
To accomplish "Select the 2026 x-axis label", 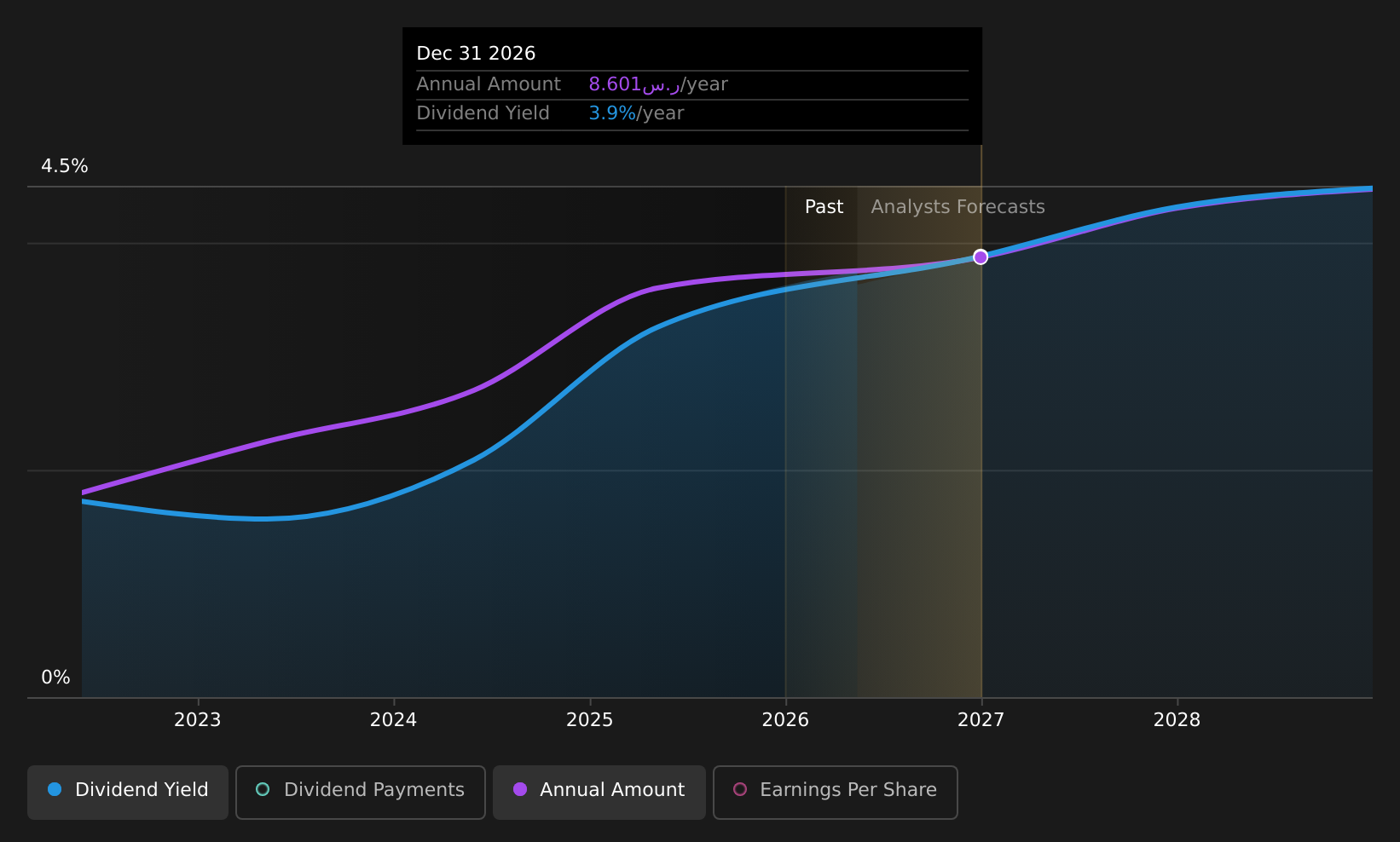I will pos(785,720).
